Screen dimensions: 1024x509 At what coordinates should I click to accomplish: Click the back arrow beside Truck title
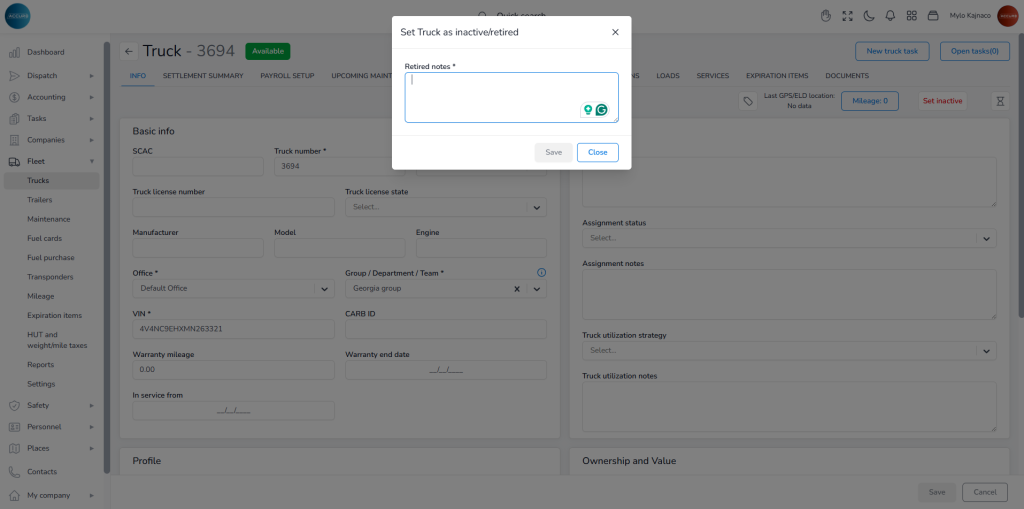tap(129, 51)
